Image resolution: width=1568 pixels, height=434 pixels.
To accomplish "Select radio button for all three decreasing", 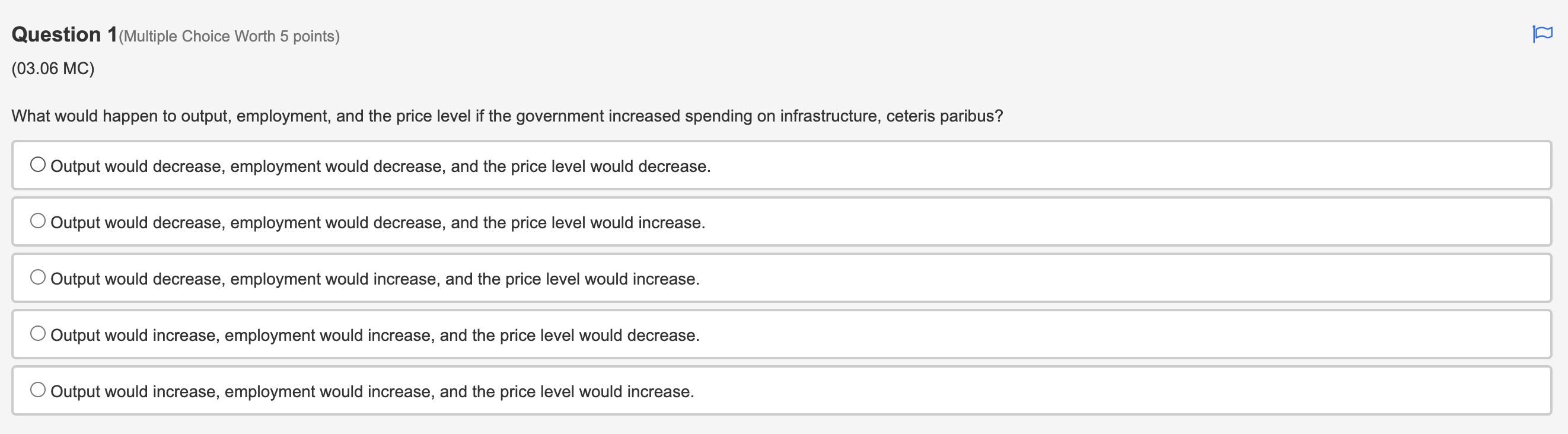I will tap(38, 164).
